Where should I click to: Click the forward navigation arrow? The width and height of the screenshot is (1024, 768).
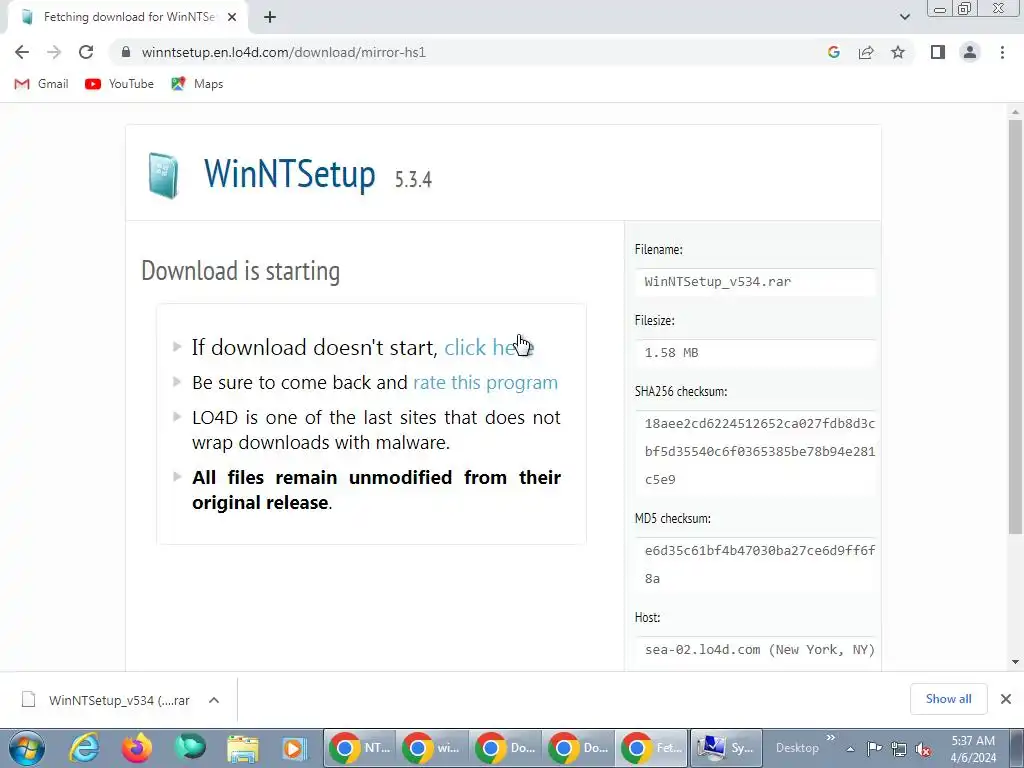[x=54, y=52]
